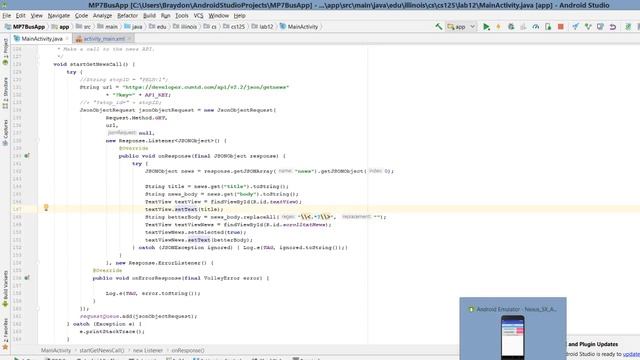Viewport: 640px width, 360px height.
Task: Click the requestQueue.add(jsonObjectRequest) line
Action: [138, 316]
